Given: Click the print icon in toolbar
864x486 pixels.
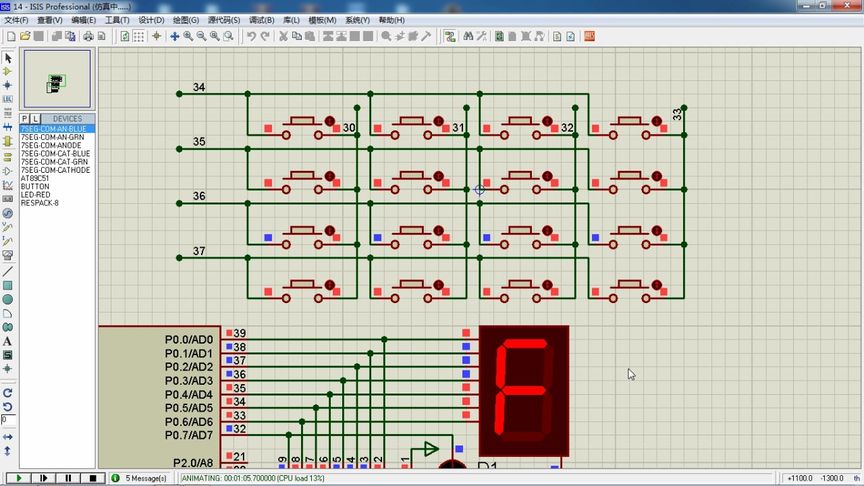Looking at the screenshot, I should [x=88, y=36].
